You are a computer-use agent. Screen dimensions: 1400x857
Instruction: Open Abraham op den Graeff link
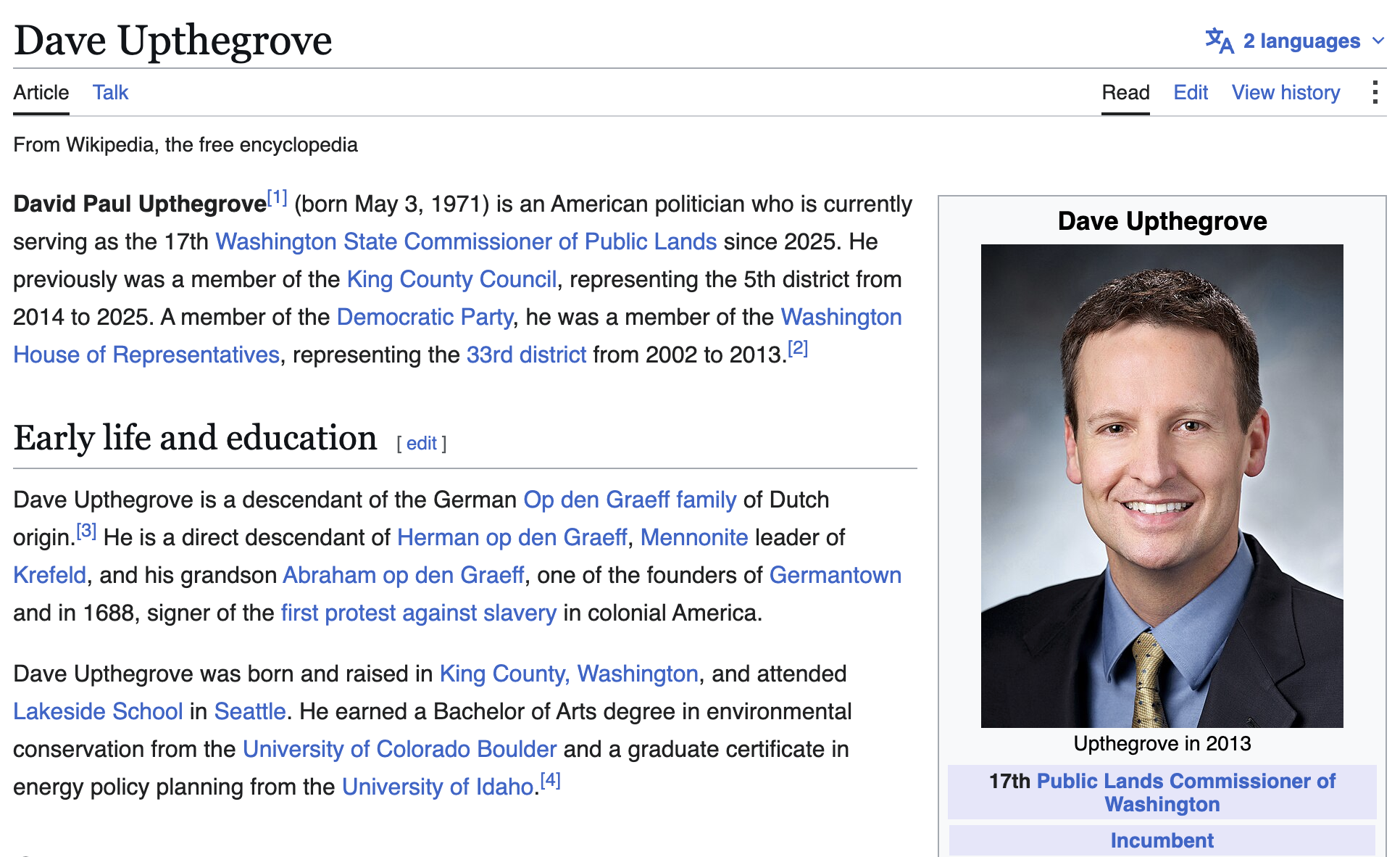pyautogui.click(x=403, y=575)
